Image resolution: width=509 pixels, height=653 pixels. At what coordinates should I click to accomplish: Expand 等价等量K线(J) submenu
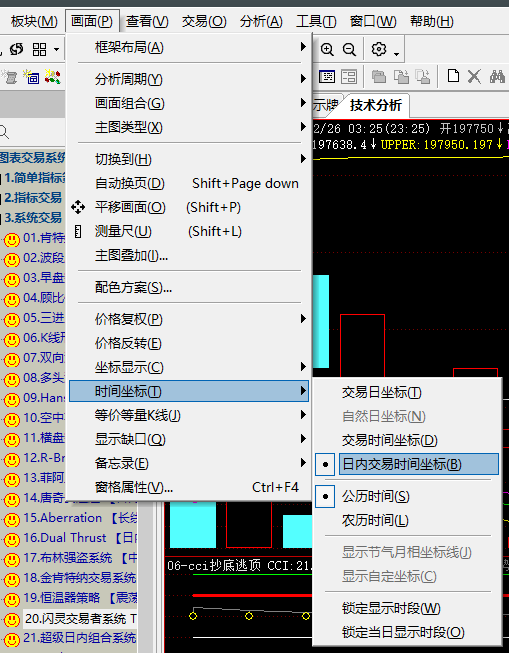pyautogui.click(x=189, y=415)
